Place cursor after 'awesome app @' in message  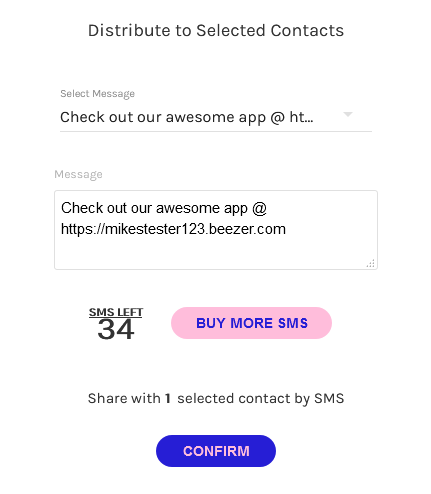267,208
